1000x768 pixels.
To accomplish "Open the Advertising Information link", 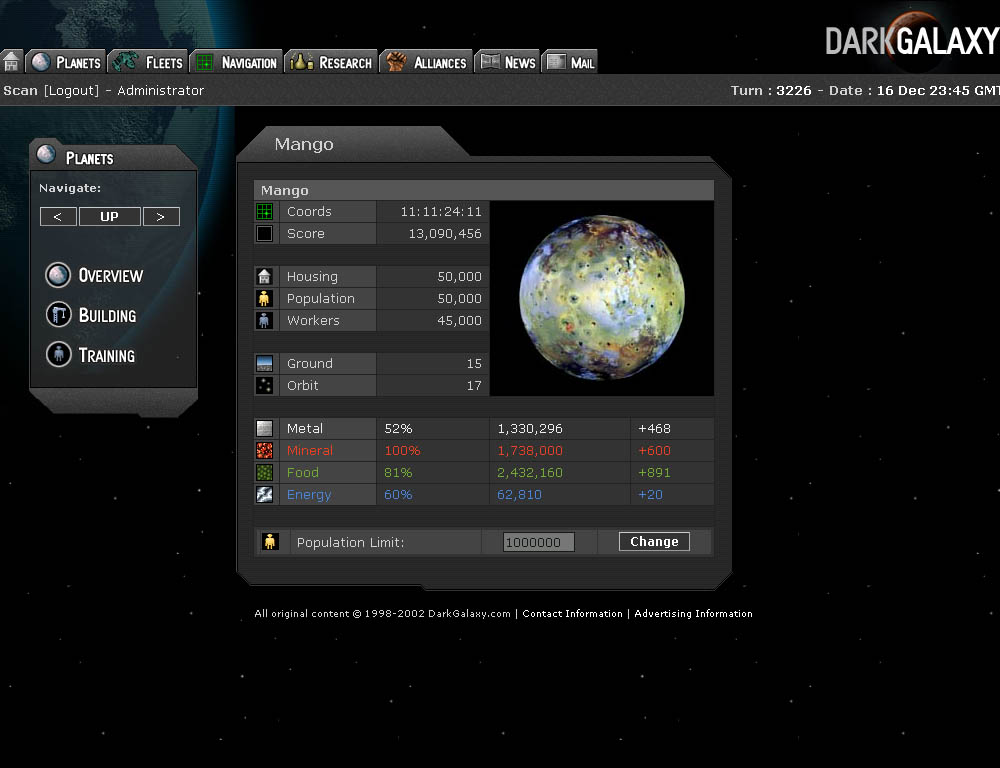I will pyautogui.click(x=693, y=614).
